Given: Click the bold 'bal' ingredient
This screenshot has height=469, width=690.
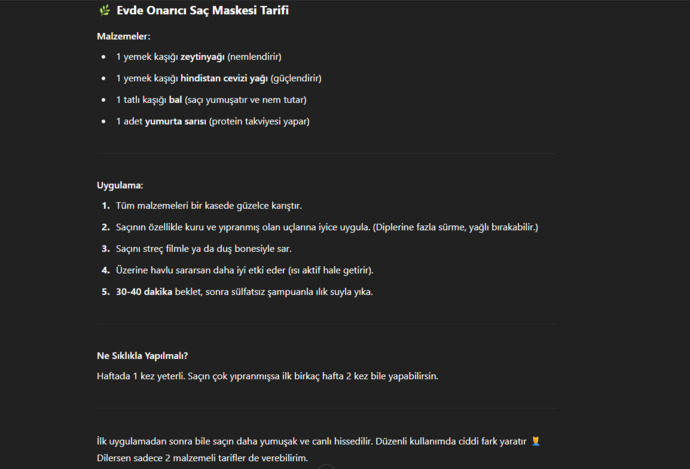Looking at the screenshot, I should (175, 100).
